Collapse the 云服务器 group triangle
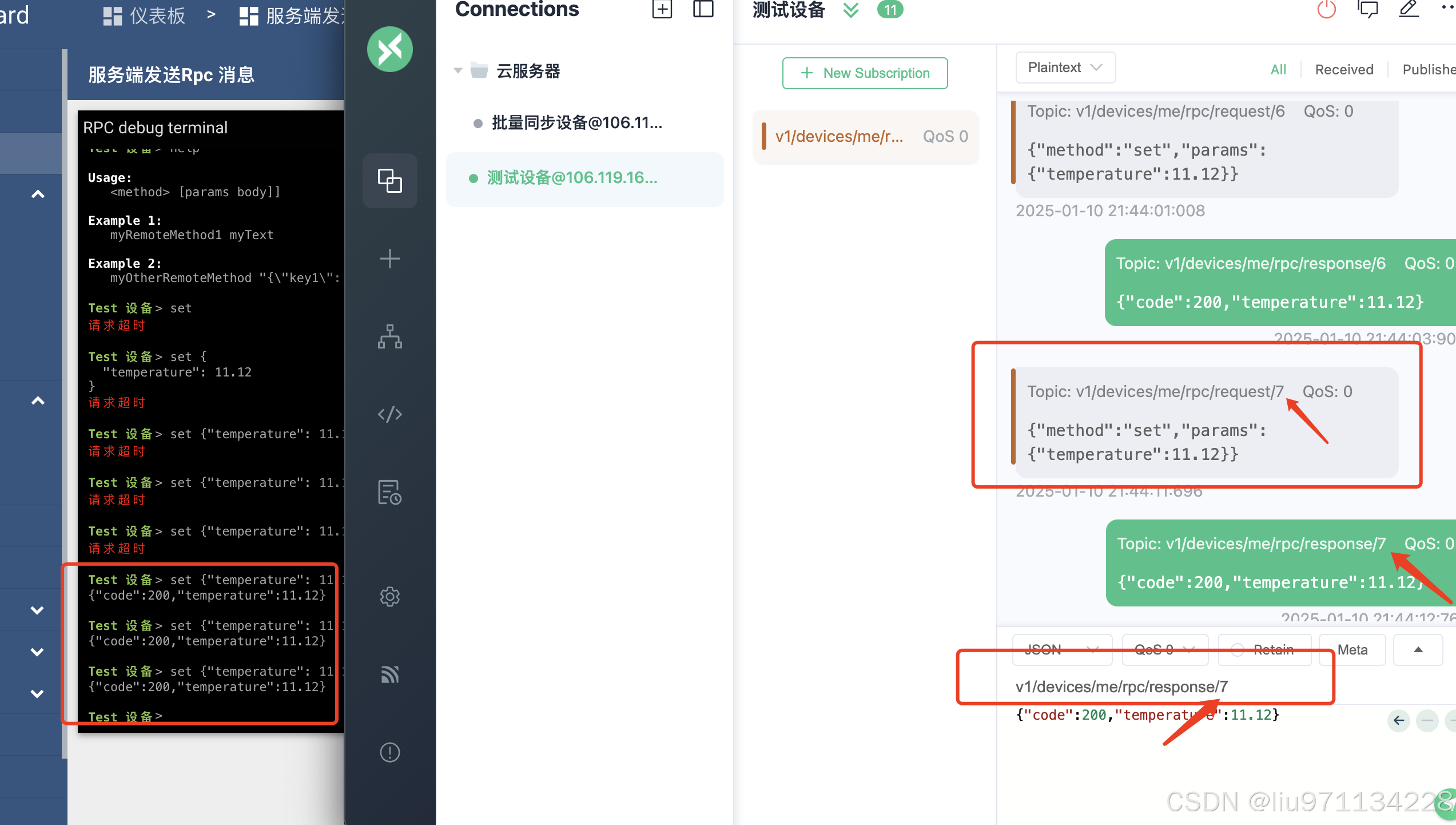Viewport: 1456px width, 825px height. click(458, 71)
